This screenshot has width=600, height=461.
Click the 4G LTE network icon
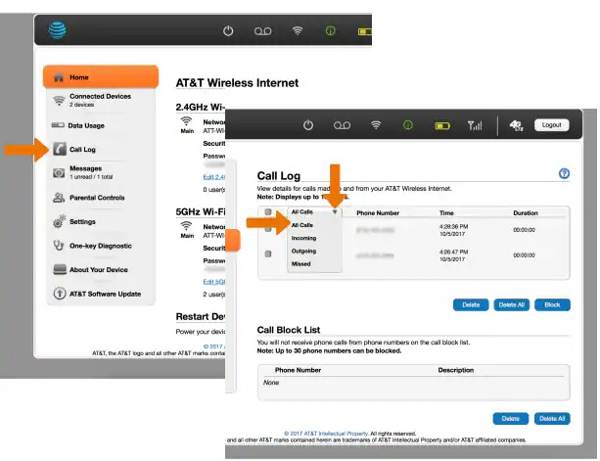tap(516, 125)
